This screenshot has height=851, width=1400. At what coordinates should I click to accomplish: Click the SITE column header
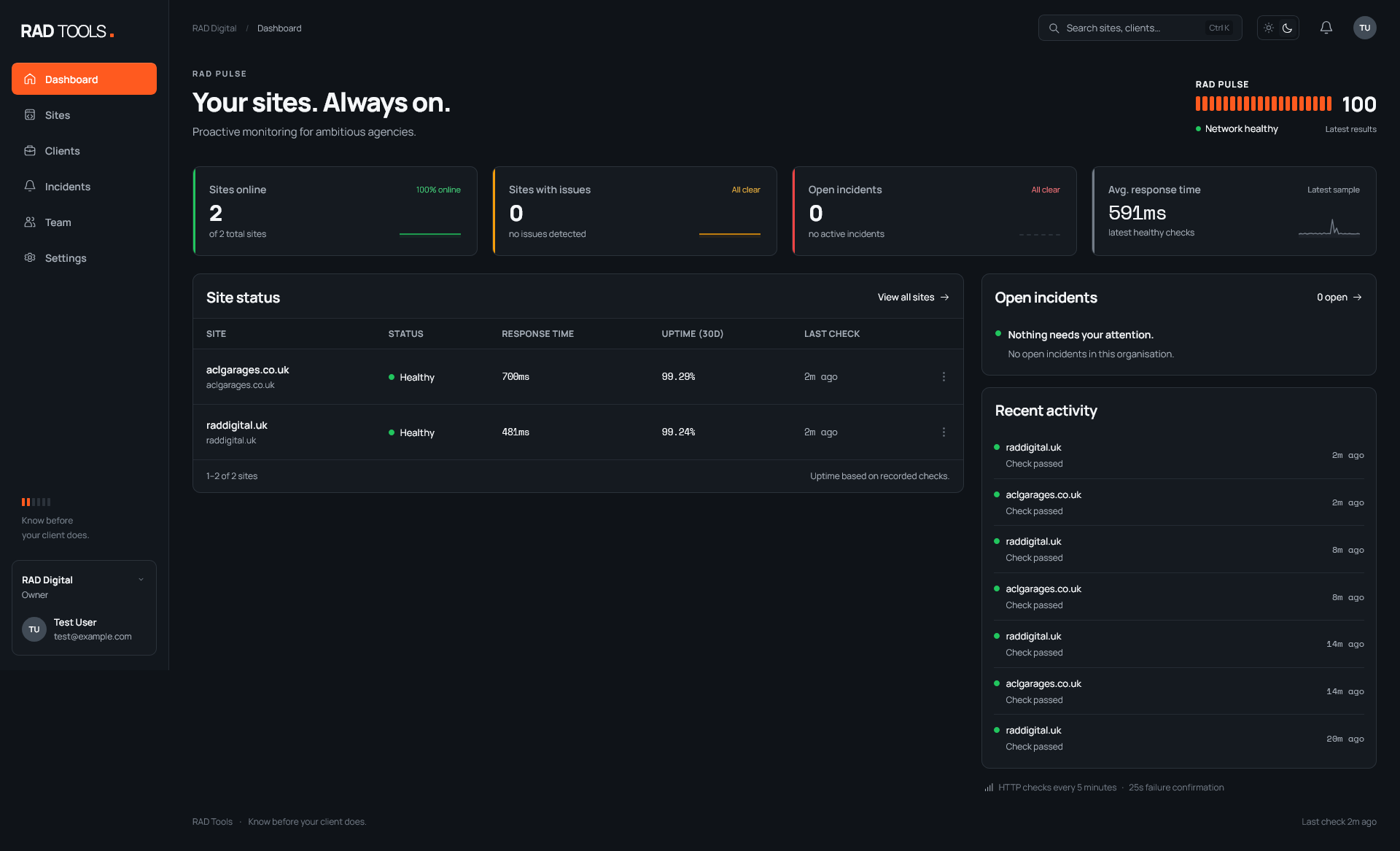coord(216,334)
